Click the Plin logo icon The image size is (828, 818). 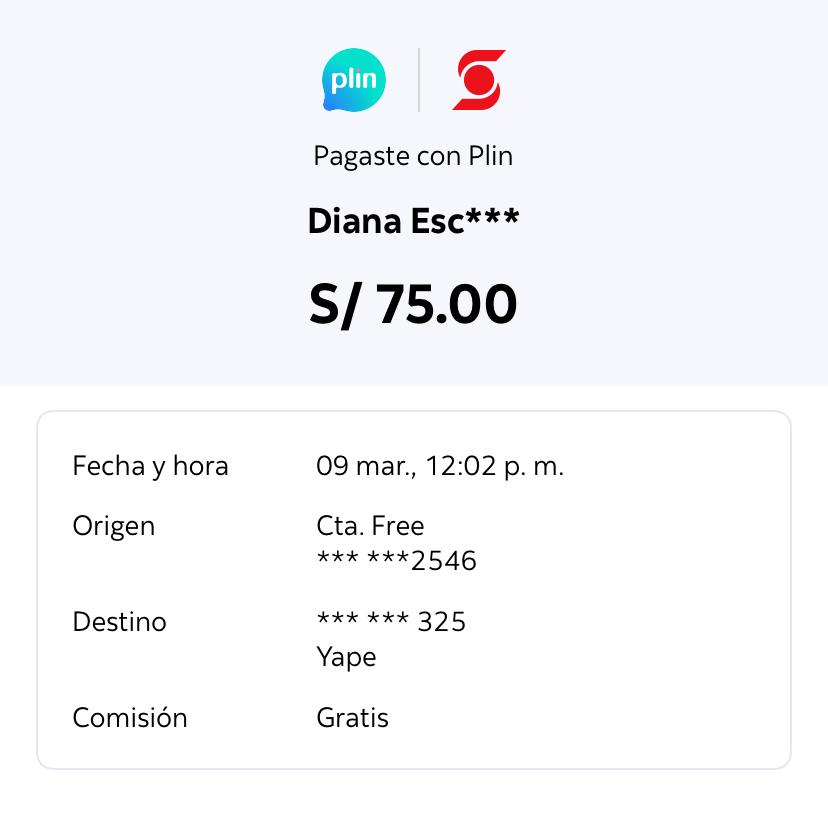354,80
